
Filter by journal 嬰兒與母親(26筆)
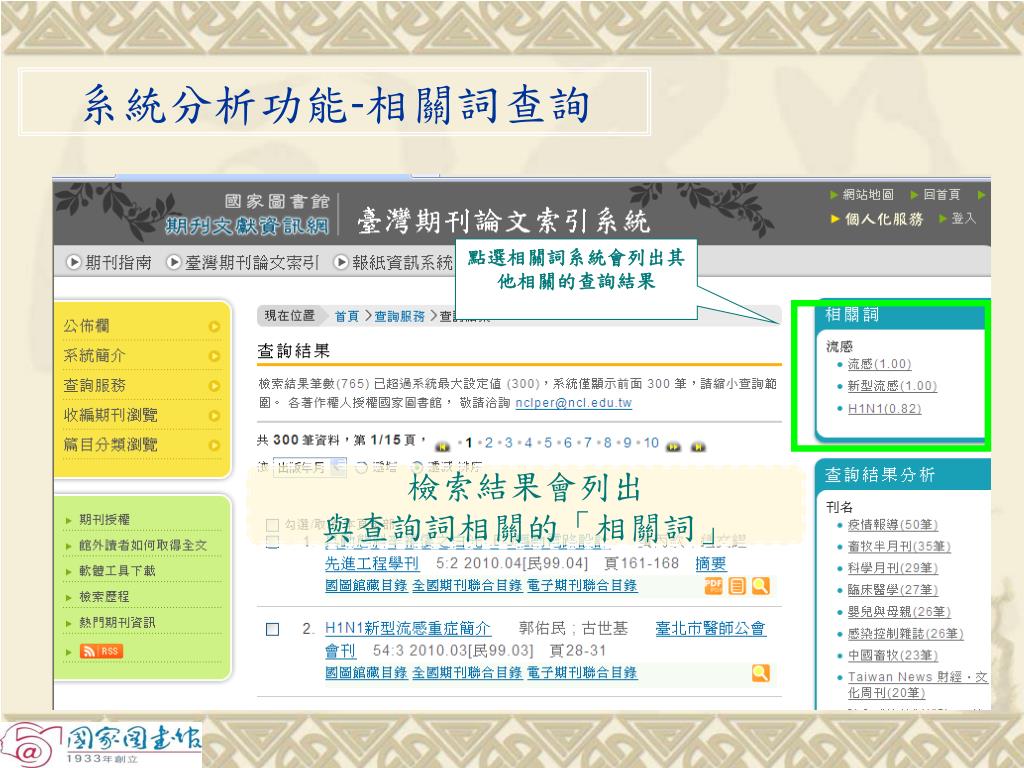899,612
